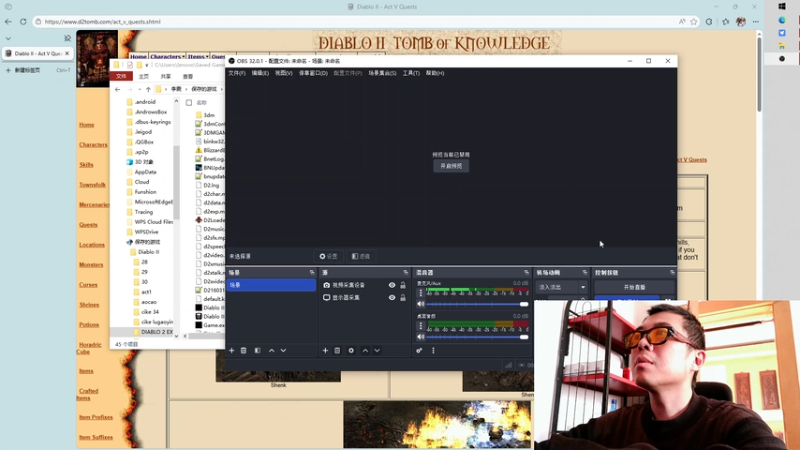Image resolution: width=800 pixels, height=450 pixels.
Task: Open 工具(T) menu in OBS
Action: [411, 73]
